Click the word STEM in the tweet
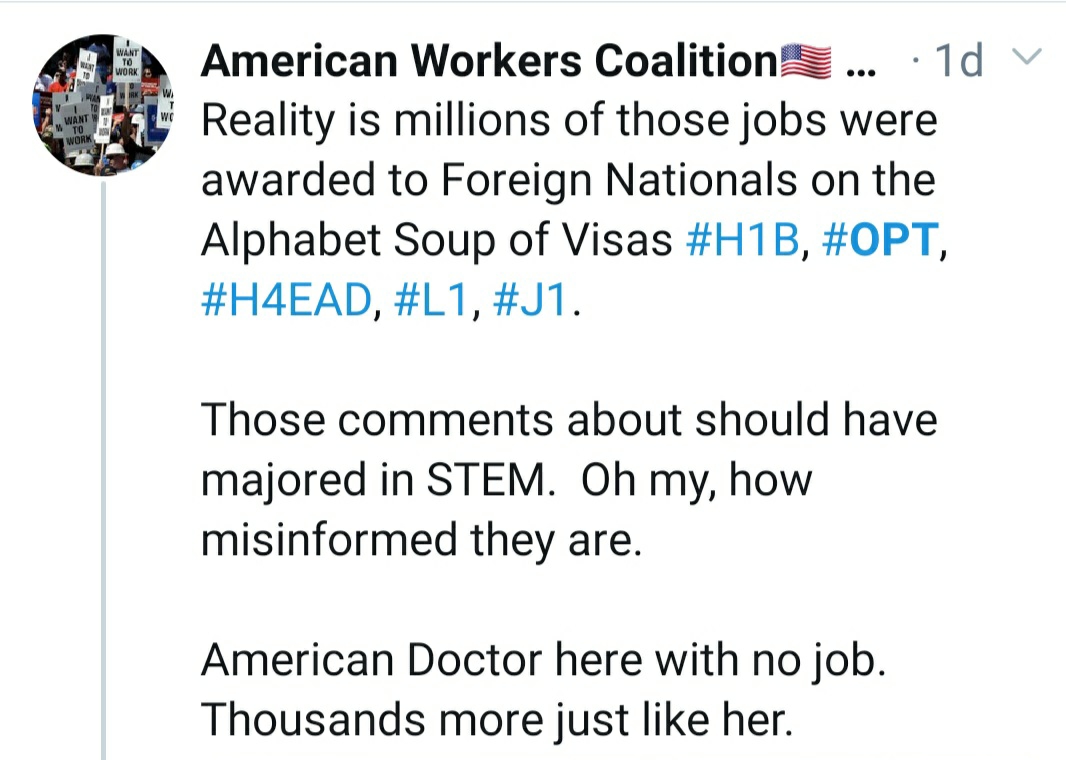 (491, 479)
